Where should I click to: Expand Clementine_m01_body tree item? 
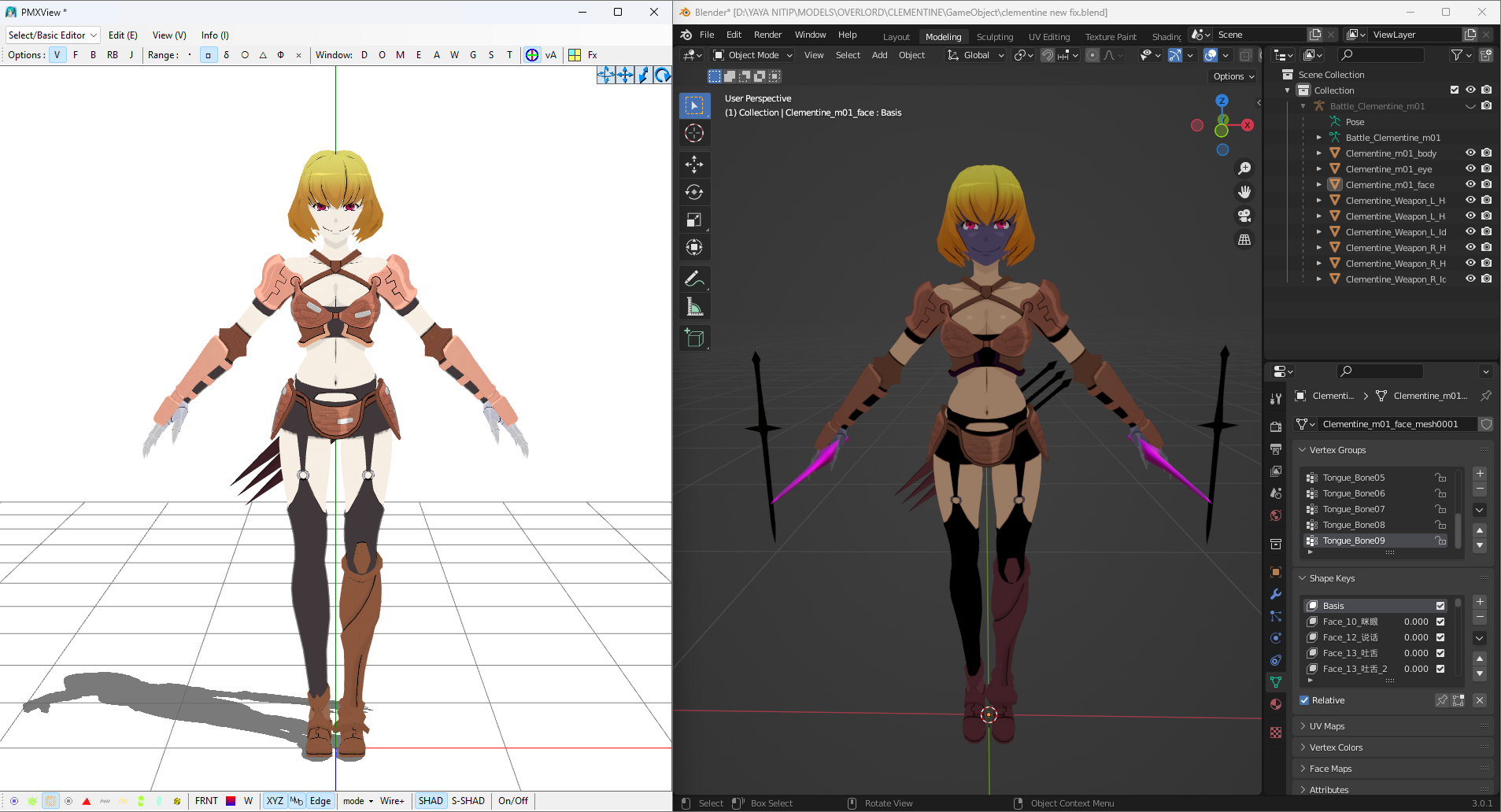pos(1319,153)
